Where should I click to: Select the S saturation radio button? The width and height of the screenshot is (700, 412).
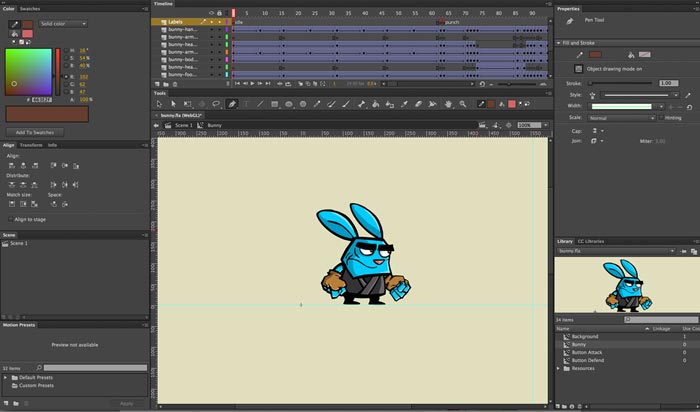[66, 58]
